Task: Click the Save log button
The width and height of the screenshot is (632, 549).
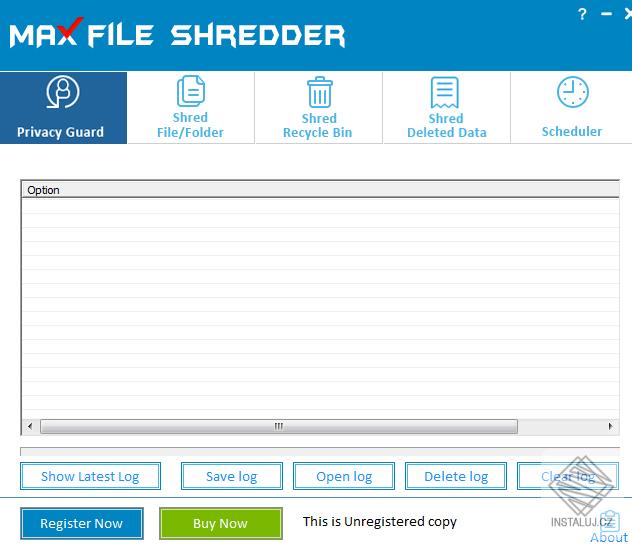Action: [232, 476]
